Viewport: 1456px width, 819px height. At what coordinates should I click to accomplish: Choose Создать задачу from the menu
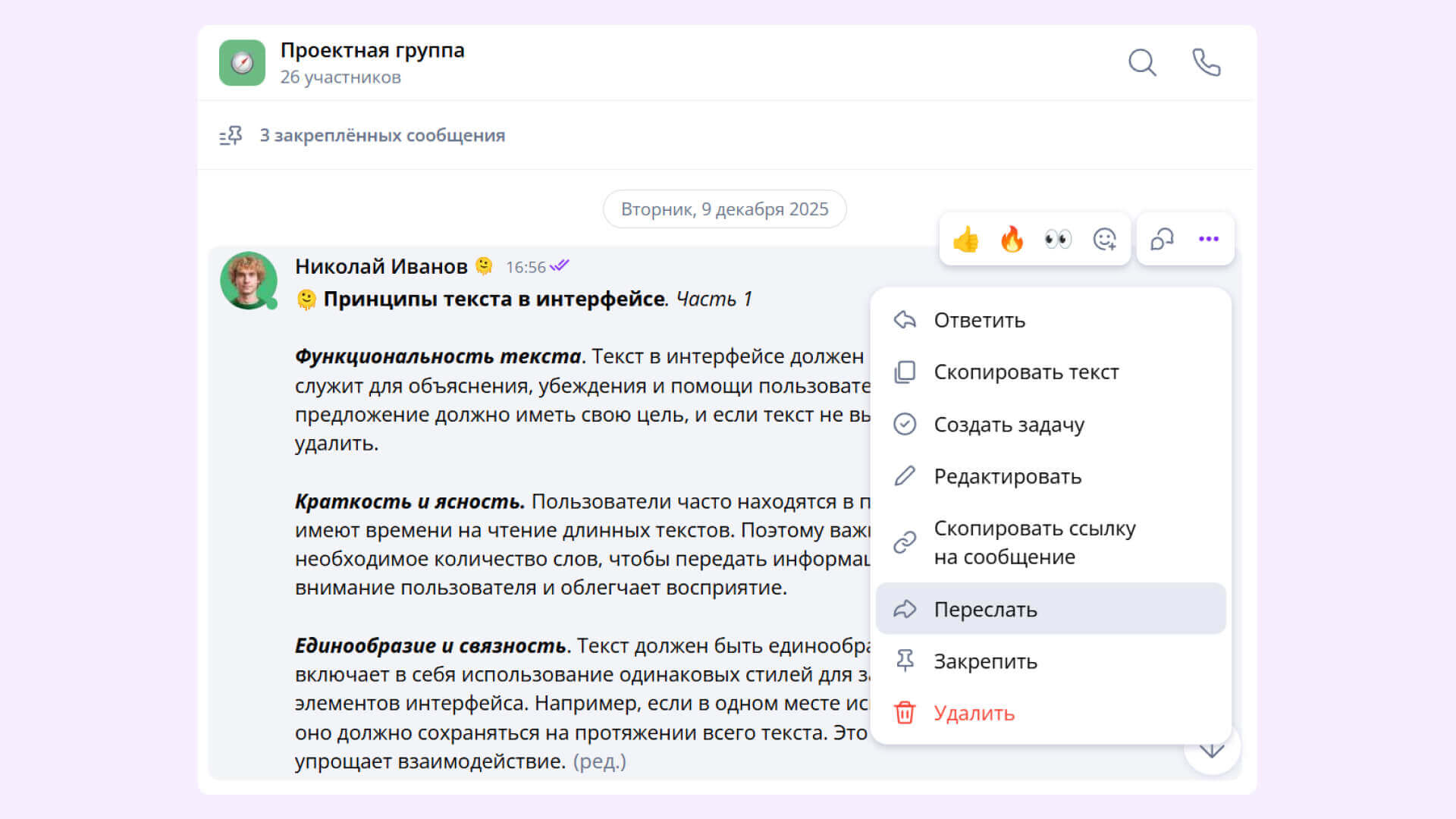click(x=1009, y=425)
